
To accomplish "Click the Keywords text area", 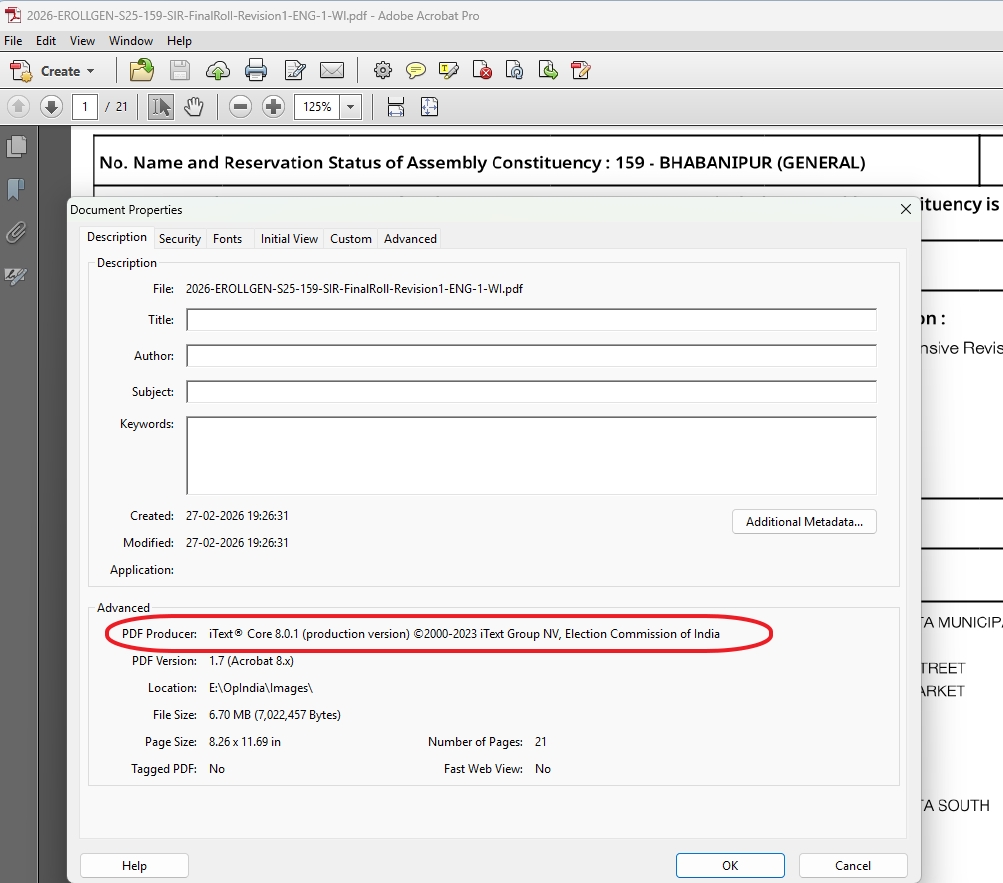I will pos(531,455).
